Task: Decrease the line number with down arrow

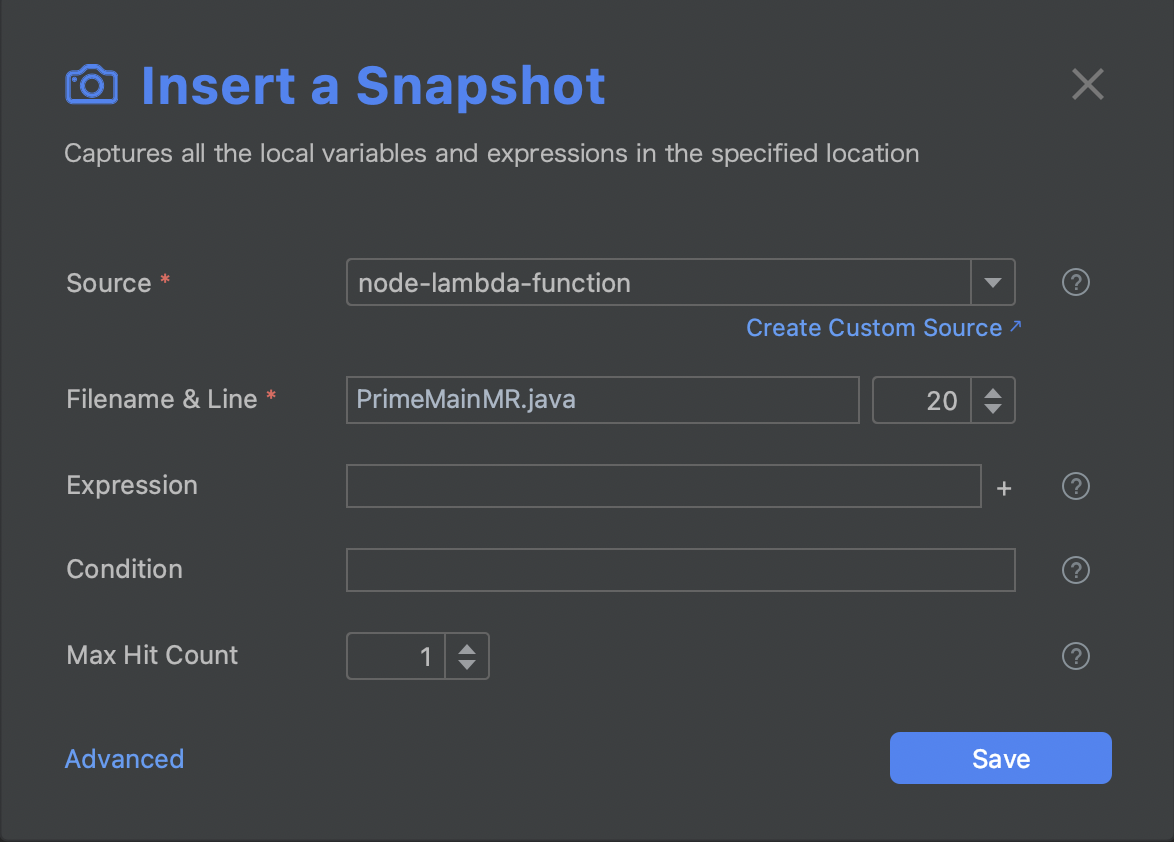Action: point(993,409)
